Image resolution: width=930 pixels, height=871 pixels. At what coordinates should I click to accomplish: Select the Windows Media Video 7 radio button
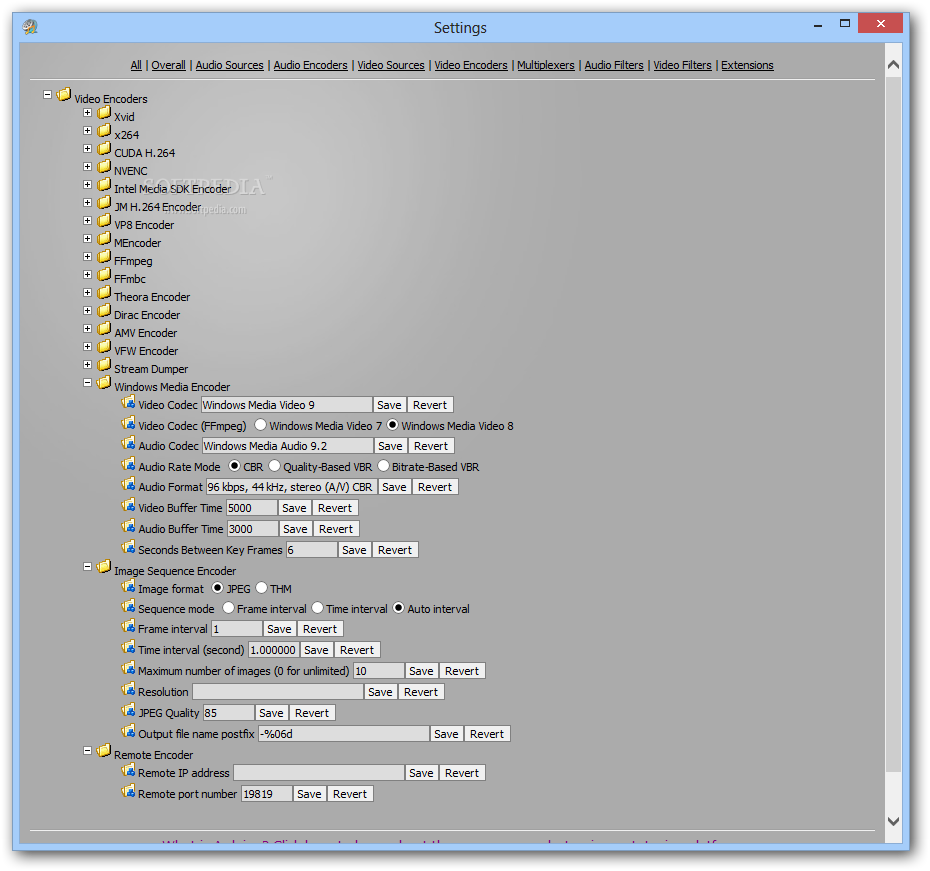tap(260, 425)
